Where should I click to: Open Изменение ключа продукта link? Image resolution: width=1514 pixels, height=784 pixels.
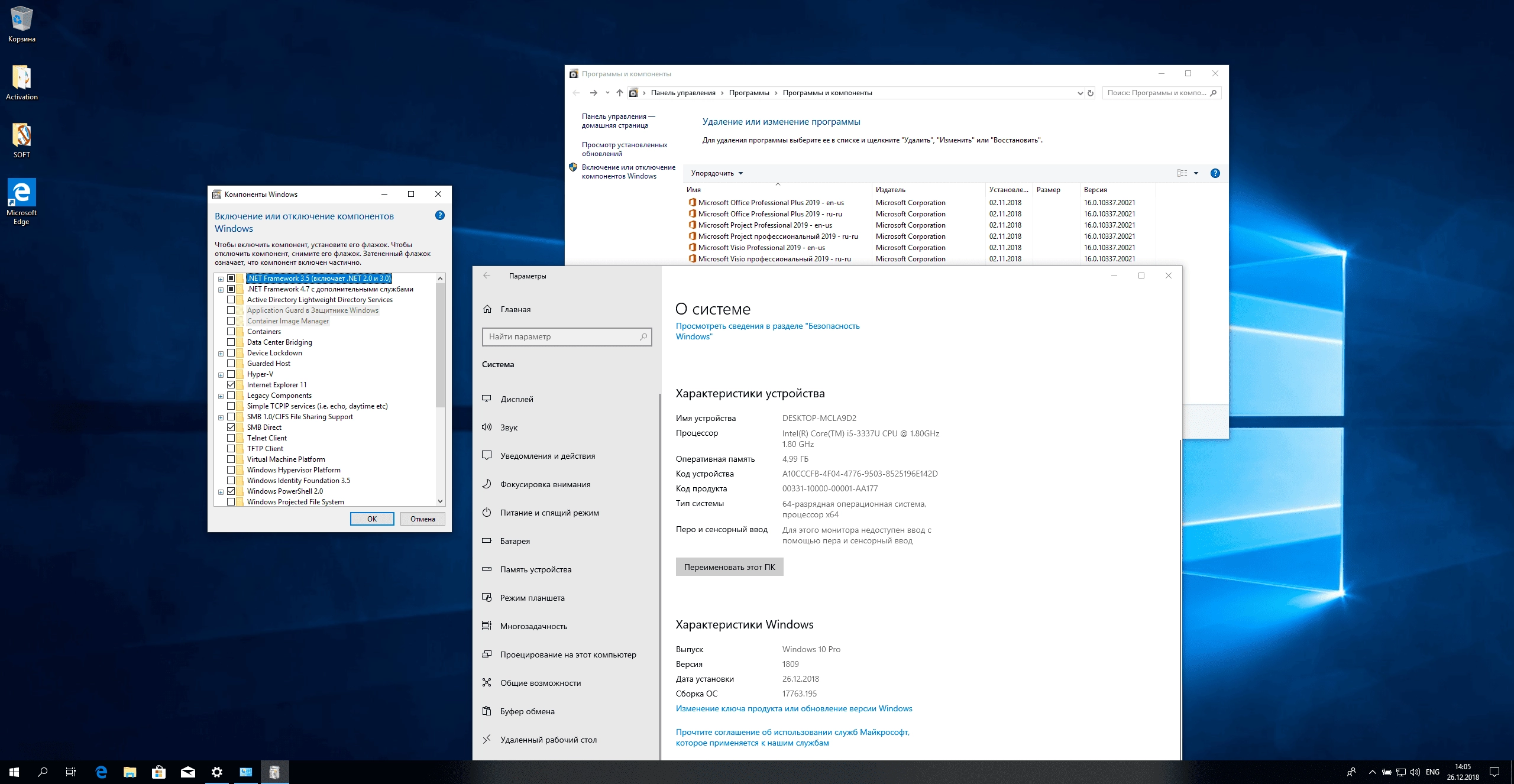[794, 708]
